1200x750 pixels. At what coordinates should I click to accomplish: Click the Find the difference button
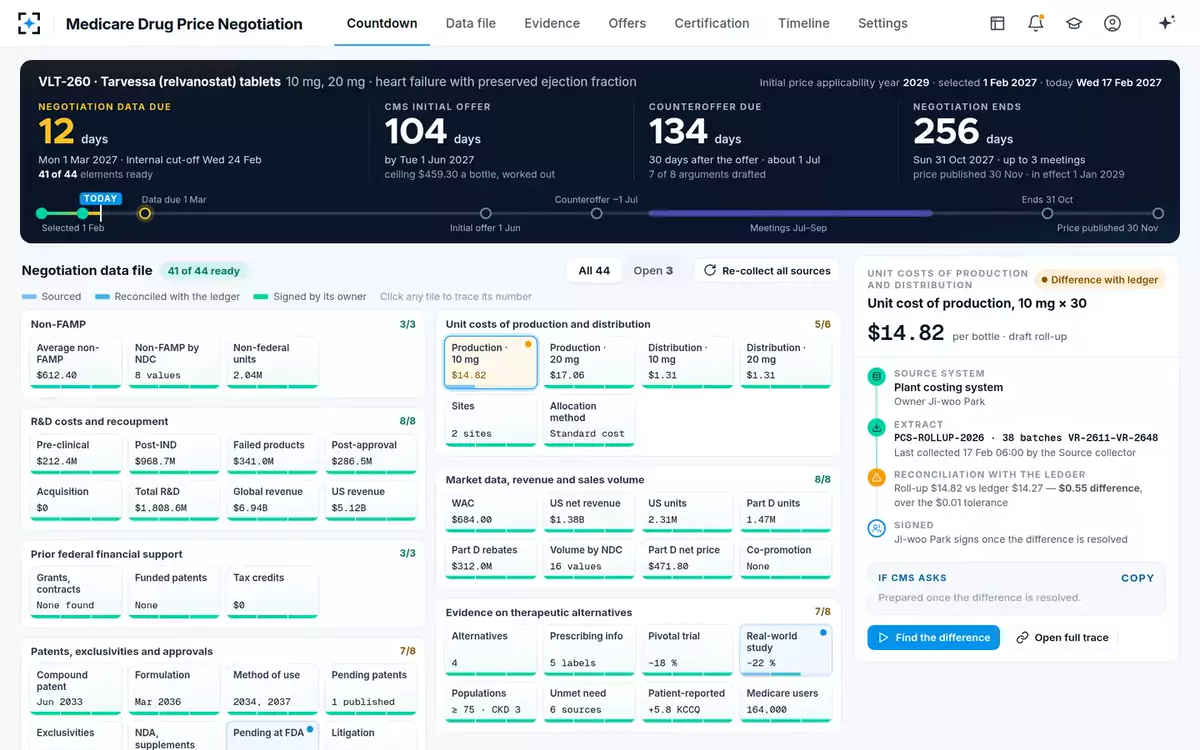pos(933,637)
